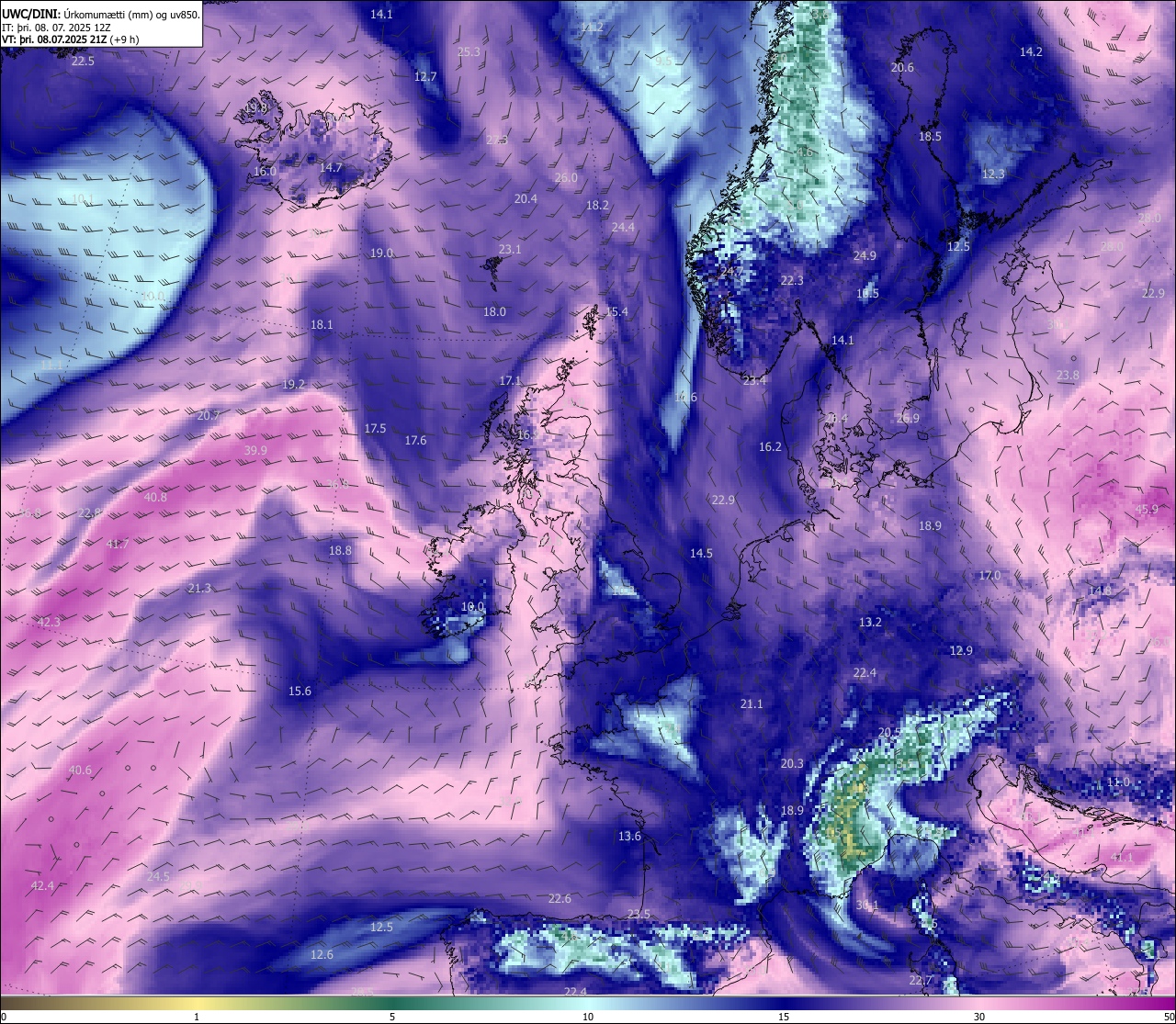This screenshot has width=1176, height=1024.
Task: Click the 24.4 value on the map
Action: click(623, 227)
